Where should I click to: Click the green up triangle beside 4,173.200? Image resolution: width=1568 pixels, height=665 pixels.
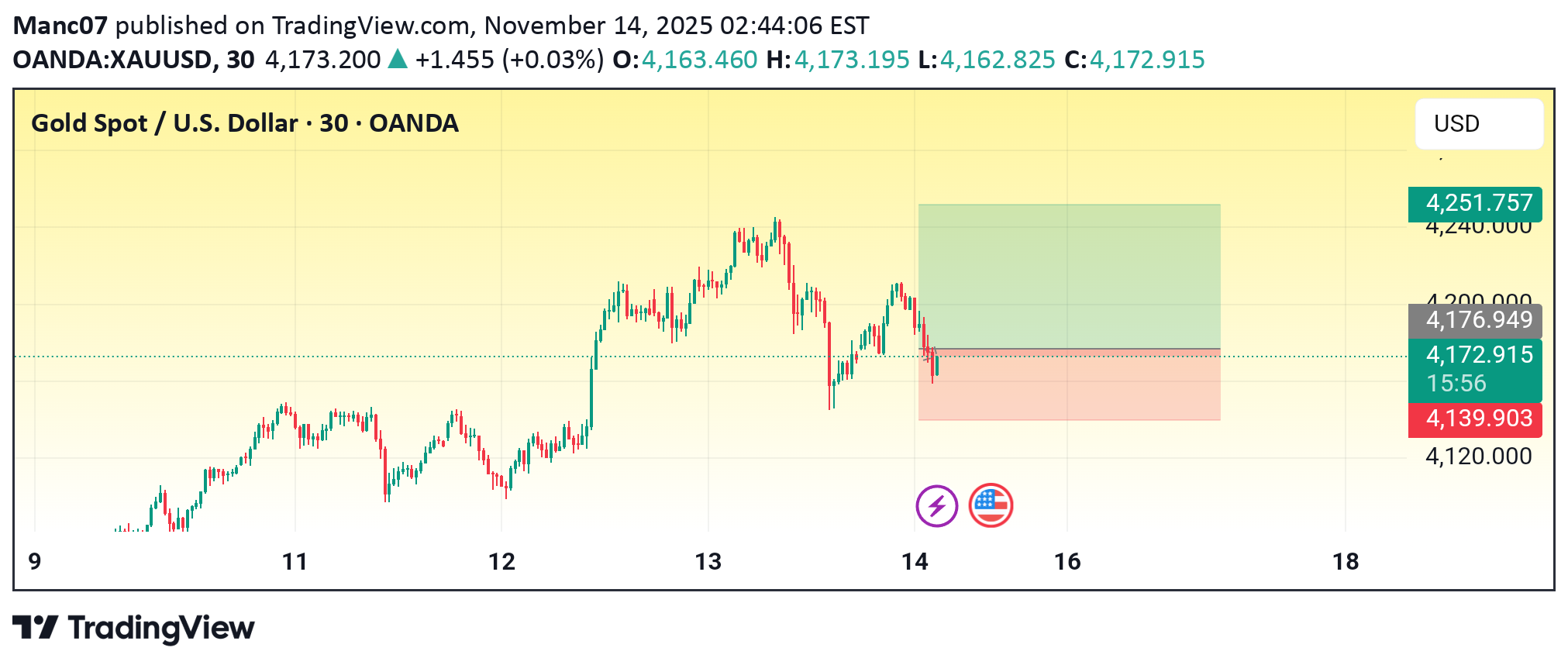tap(398, 60)
